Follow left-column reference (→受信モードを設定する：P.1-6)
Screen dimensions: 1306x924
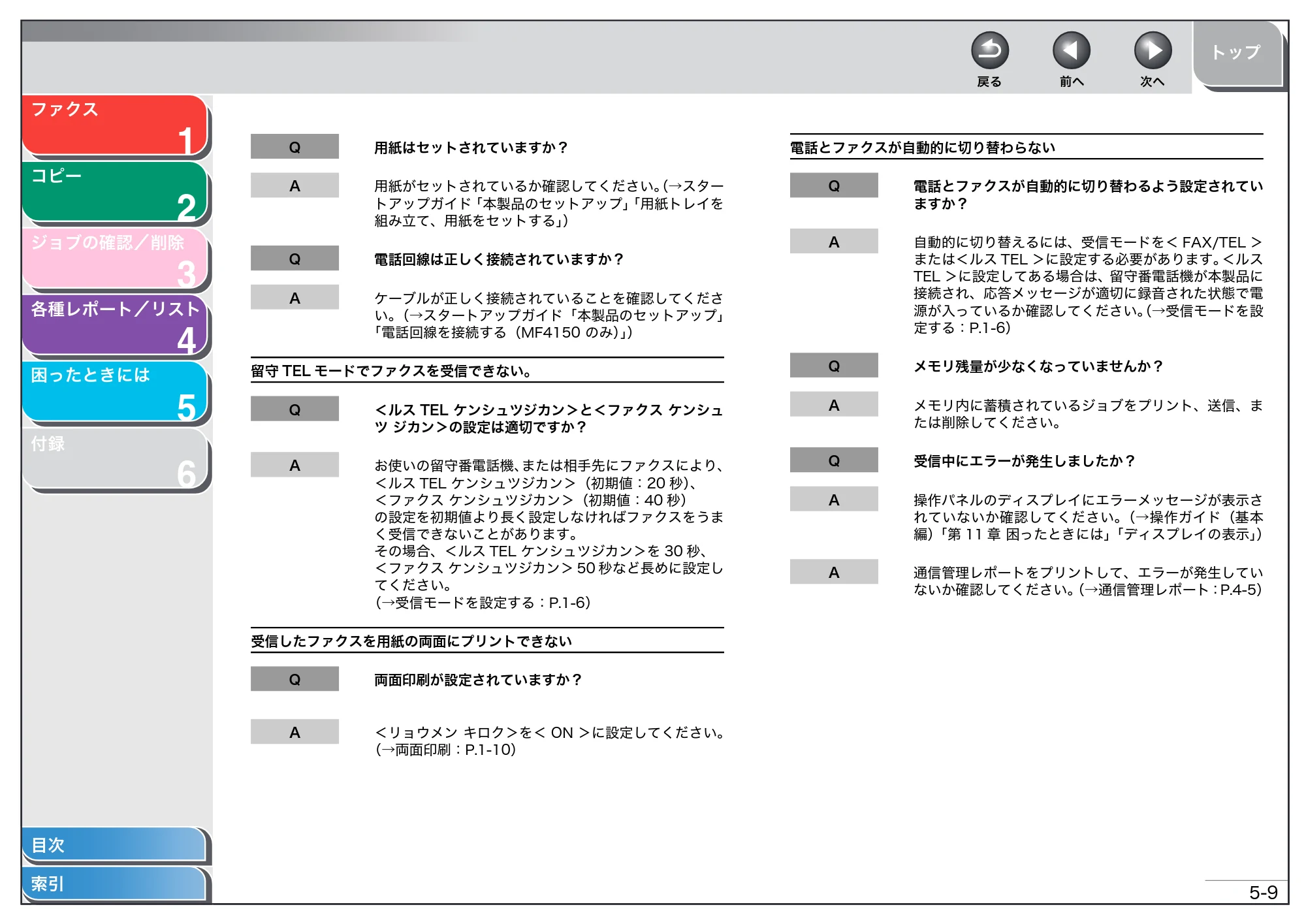483,603
